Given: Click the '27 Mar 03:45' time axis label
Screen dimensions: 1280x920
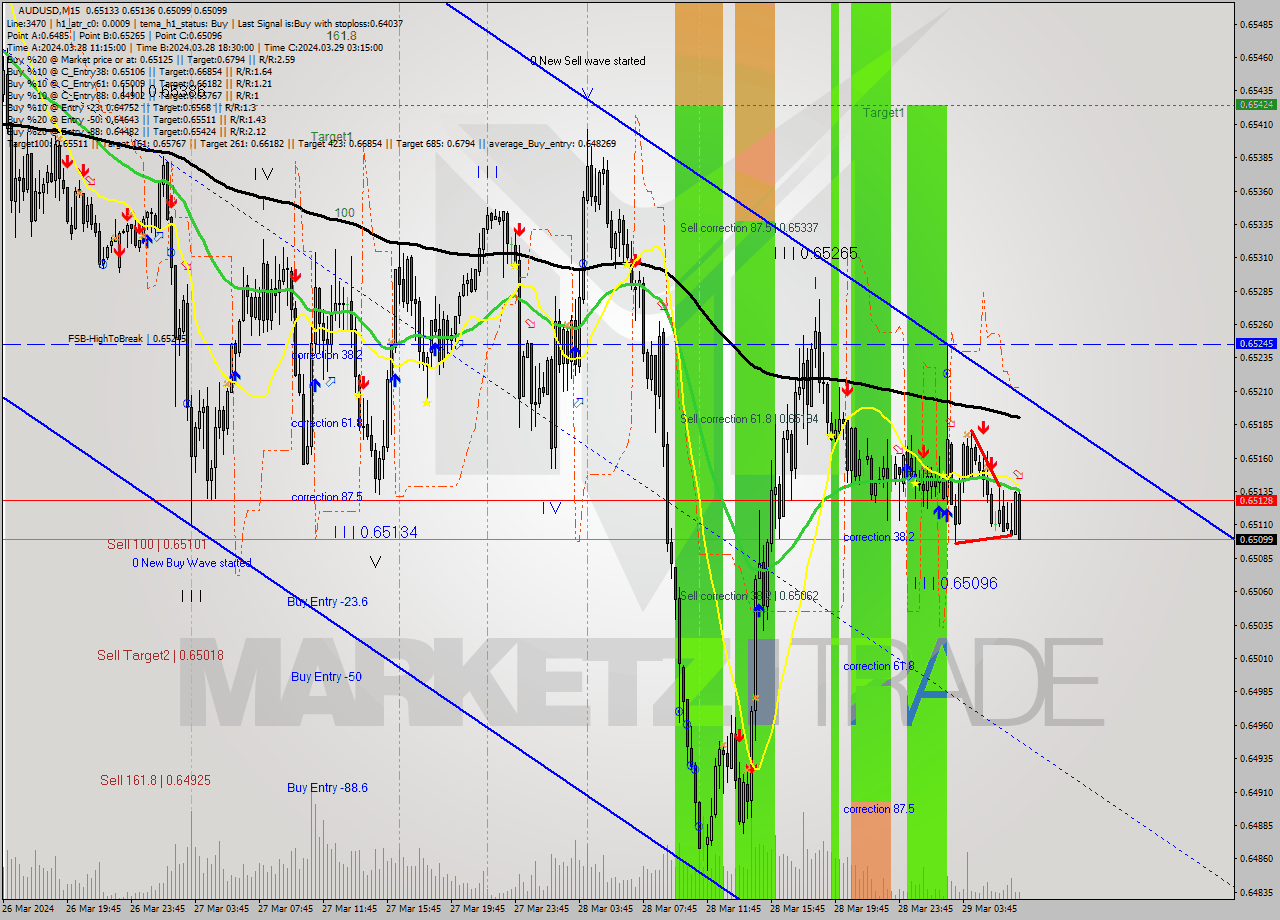Looking at the screenshot, I should coord(221,909).
